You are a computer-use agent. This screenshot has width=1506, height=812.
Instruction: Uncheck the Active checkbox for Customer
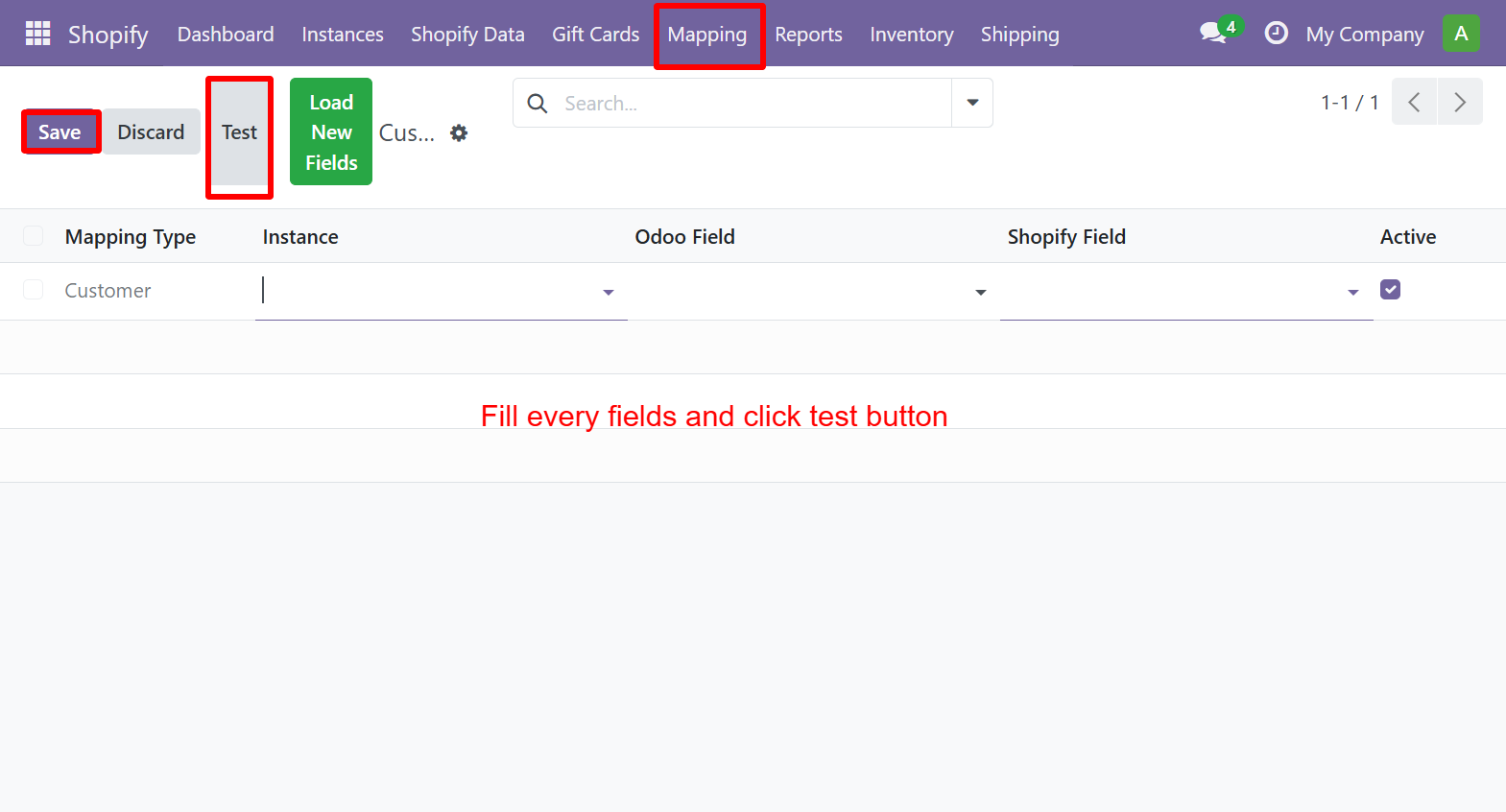click(1390, 289)
